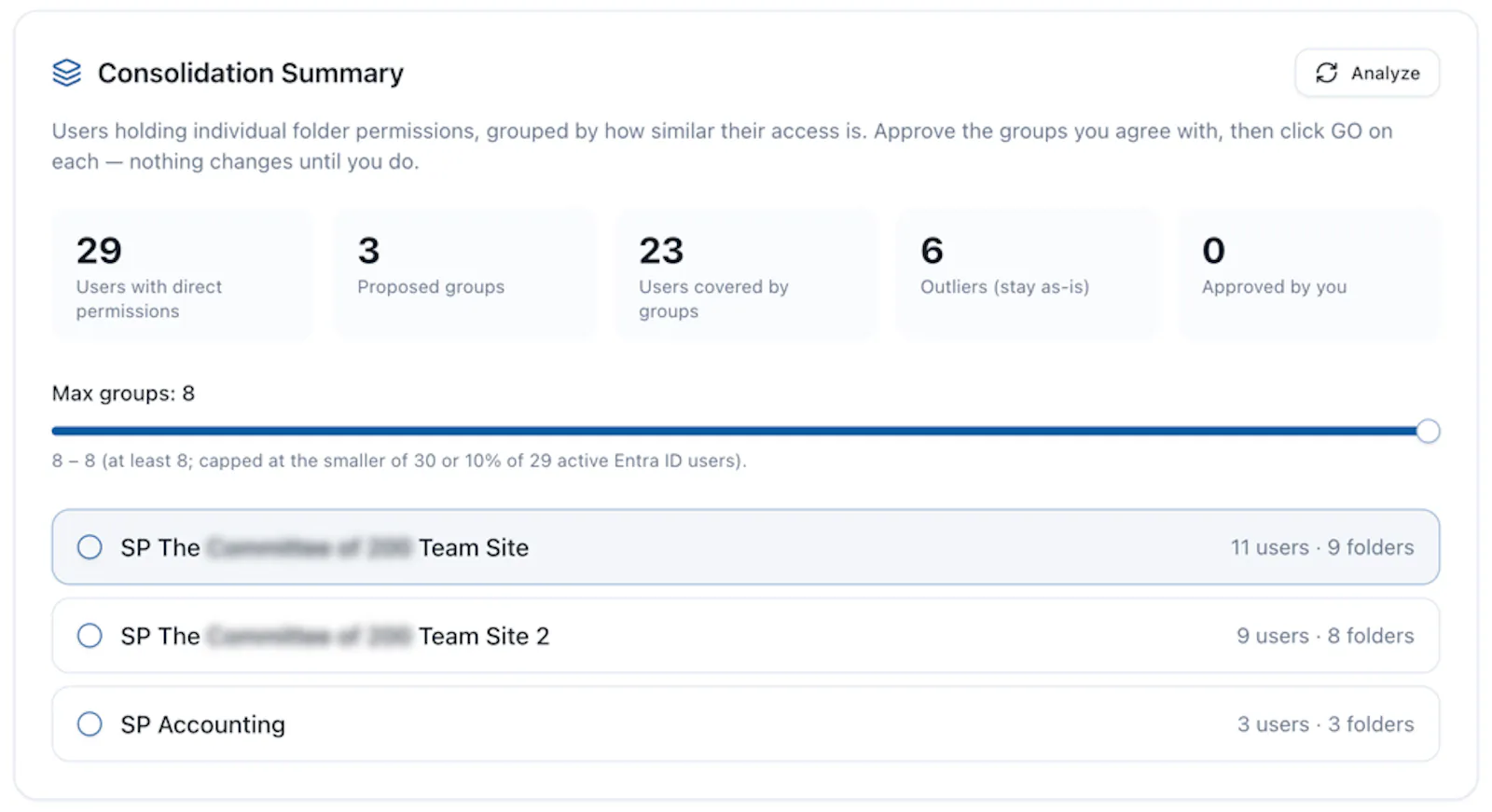Click the 23 Users covered by groups card
This screenshot has height=812, width=1492.
pyautogui.click(x=746, y=274)
